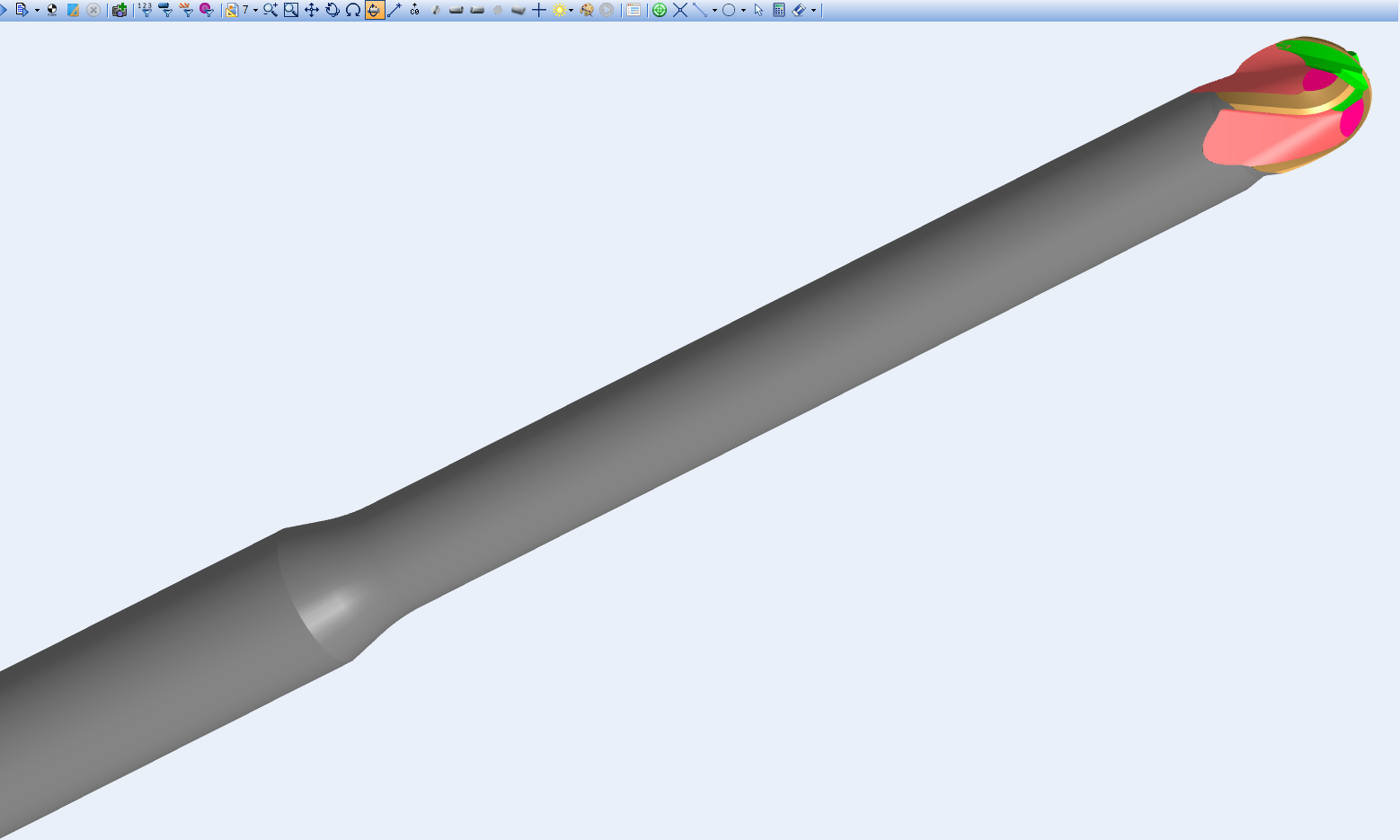Expand the dropdown beside the number 7
Image resolution: width=1400 pixels, height=840 pixels.
point(255,11)
